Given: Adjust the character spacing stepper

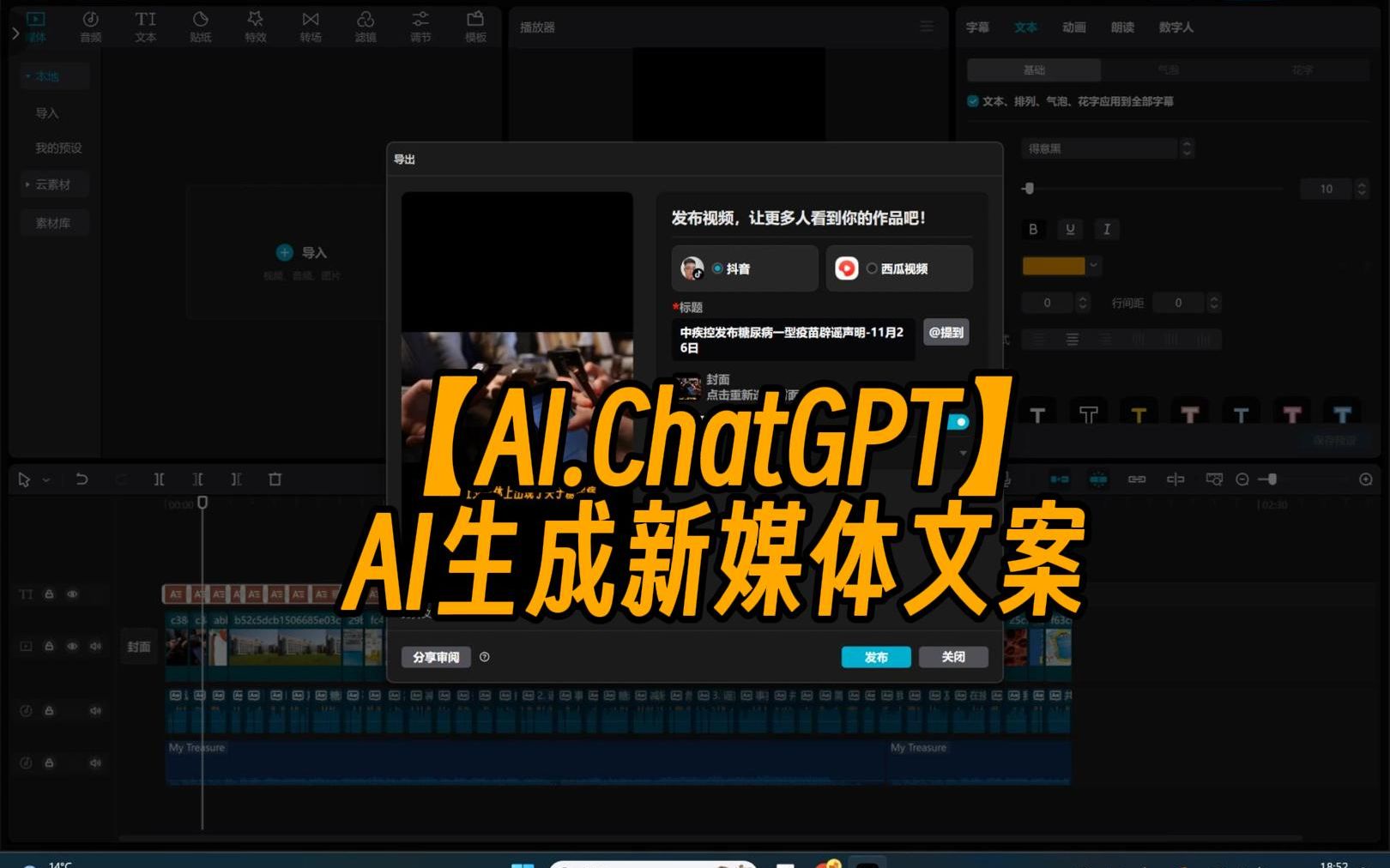Looking at the screenshot, I should tap(1083, 303).
